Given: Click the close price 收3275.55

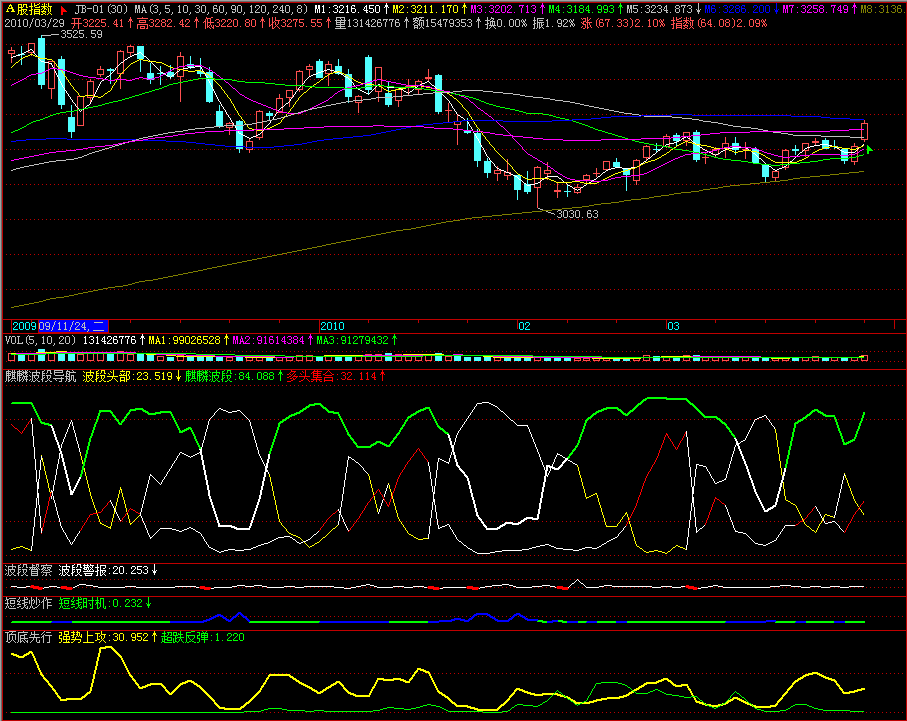Looking at the screenshot, I should click(296, 24).
